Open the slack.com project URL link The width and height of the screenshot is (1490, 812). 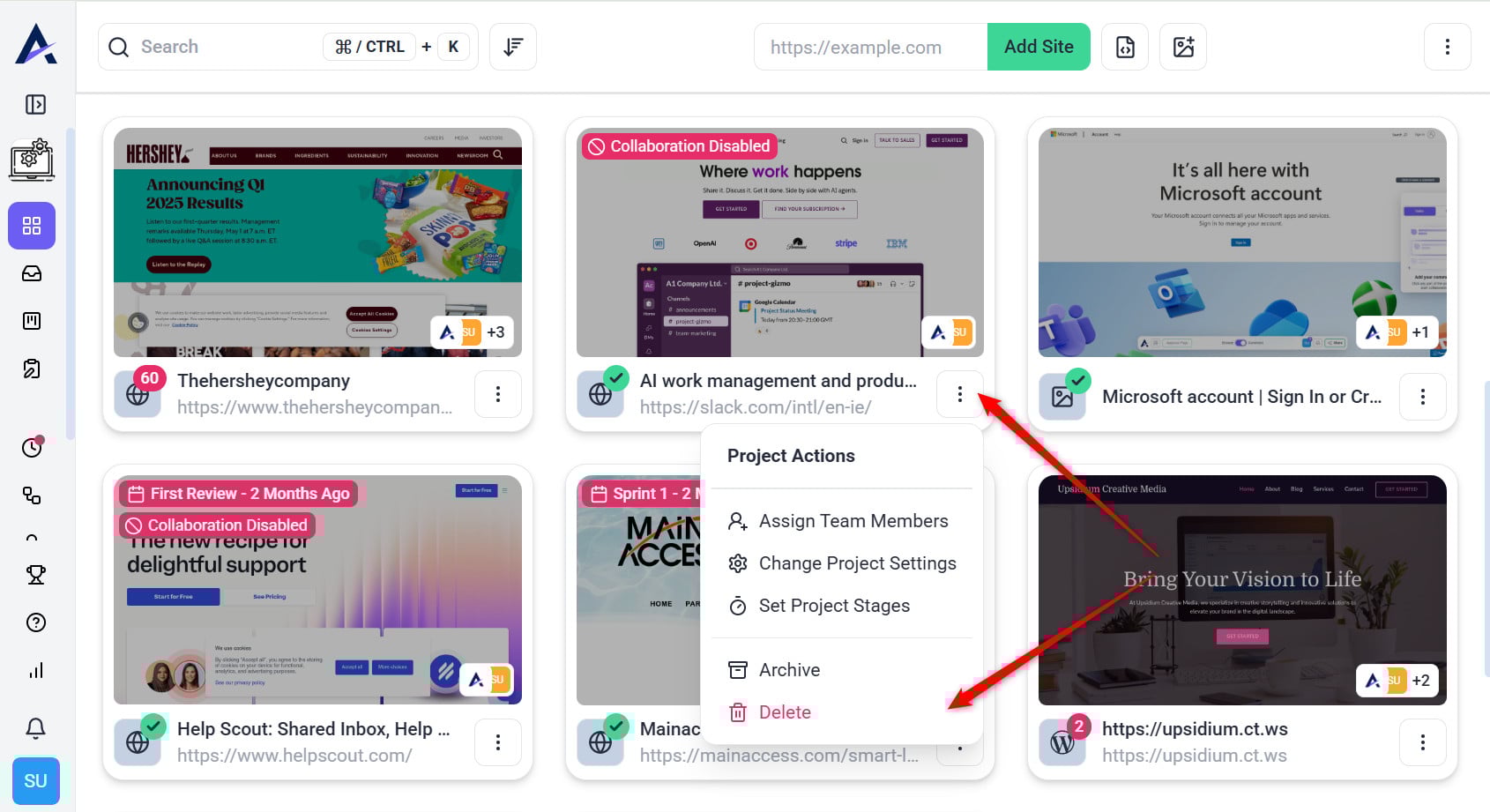pos(755,407)
